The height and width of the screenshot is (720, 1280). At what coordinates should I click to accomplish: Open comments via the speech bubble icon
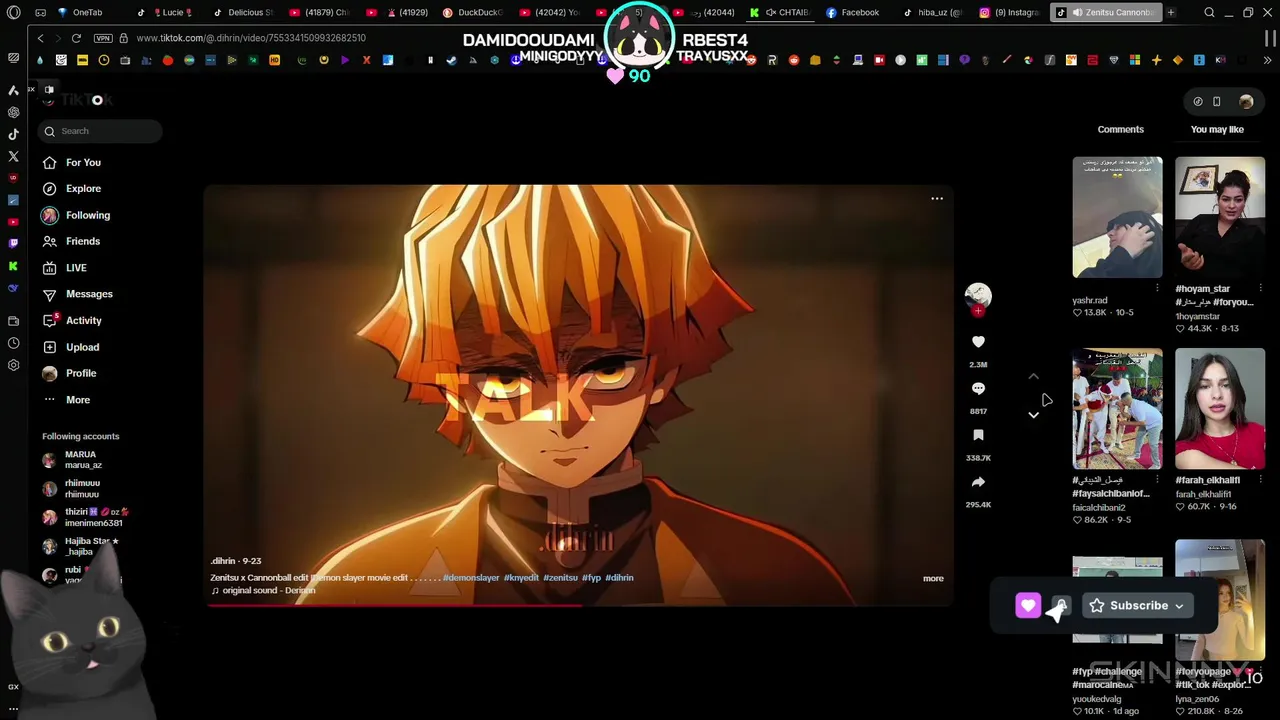click(x=978, y=388)
